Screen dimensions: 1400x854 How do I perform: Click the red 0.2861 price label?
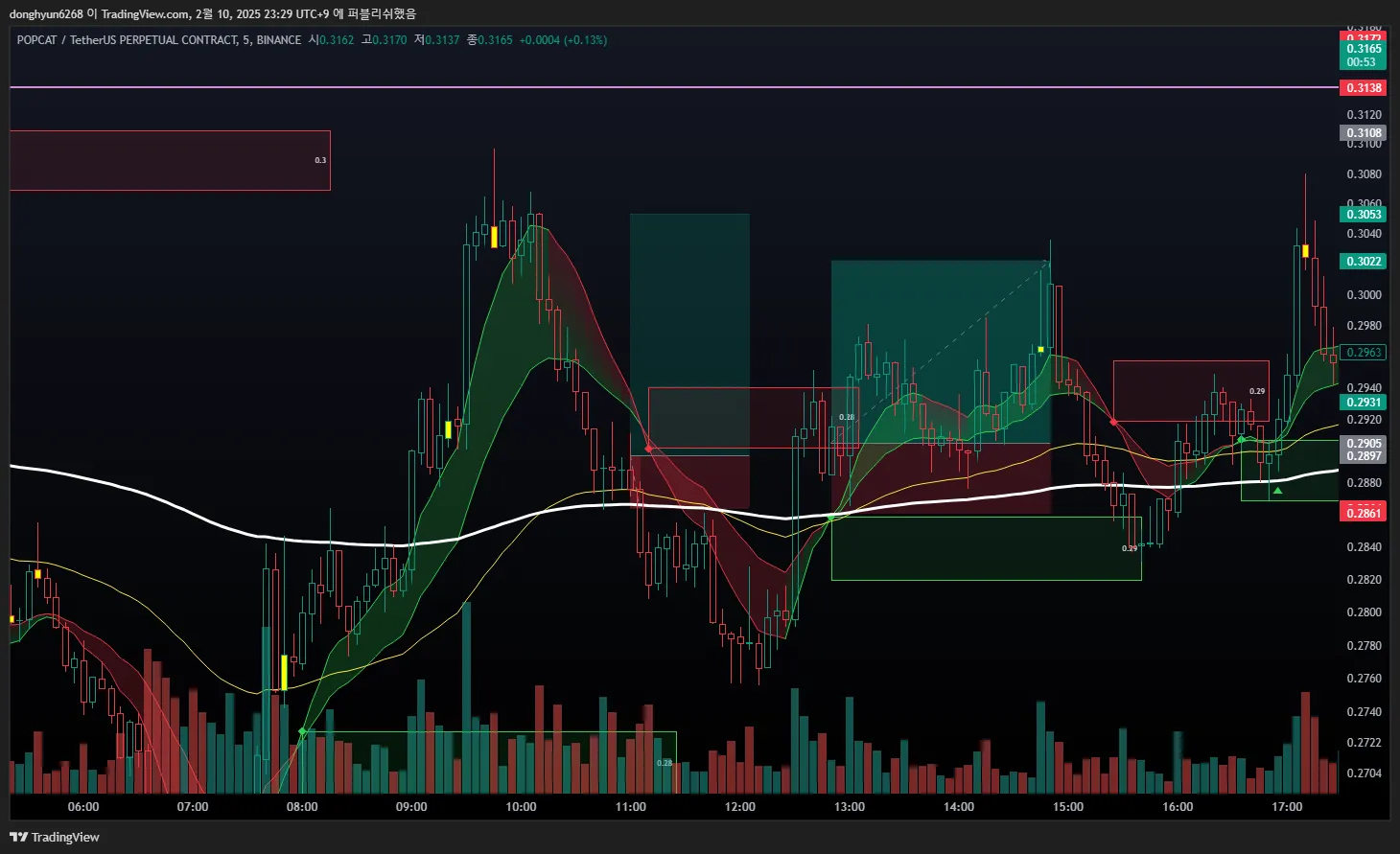point(1363,514)
